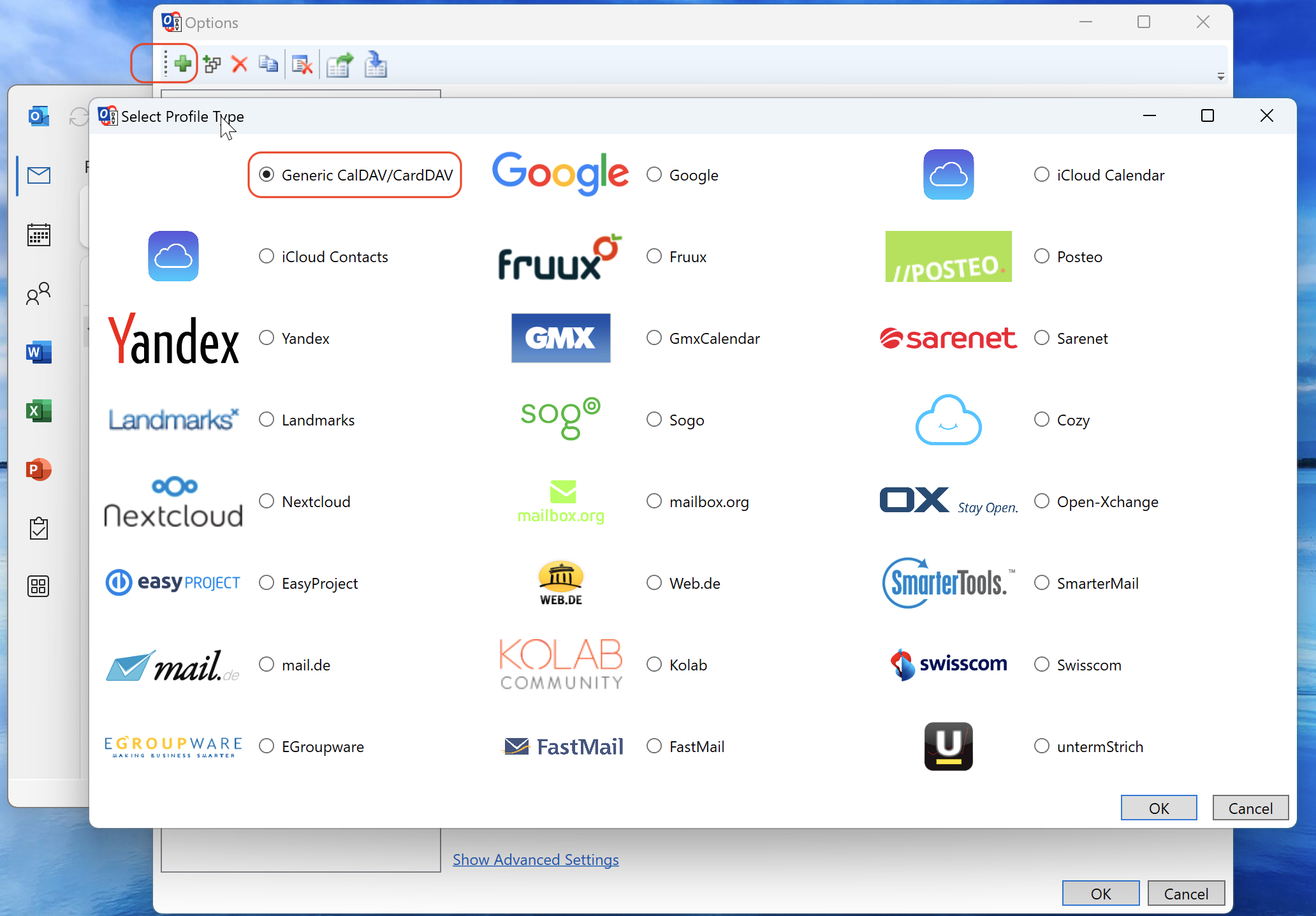Click the export profiles icon with green arrow

(x=340, y=64)
